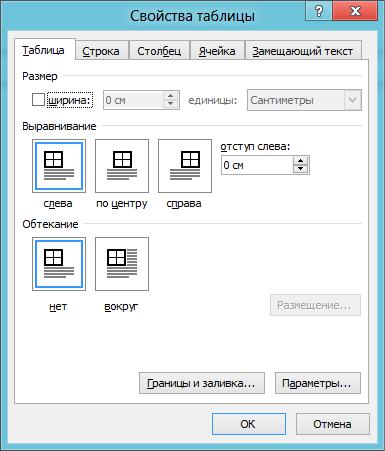Choose center alignment icon (по центру)
This screenshot has width=385, height=451.
click(122, 166)
